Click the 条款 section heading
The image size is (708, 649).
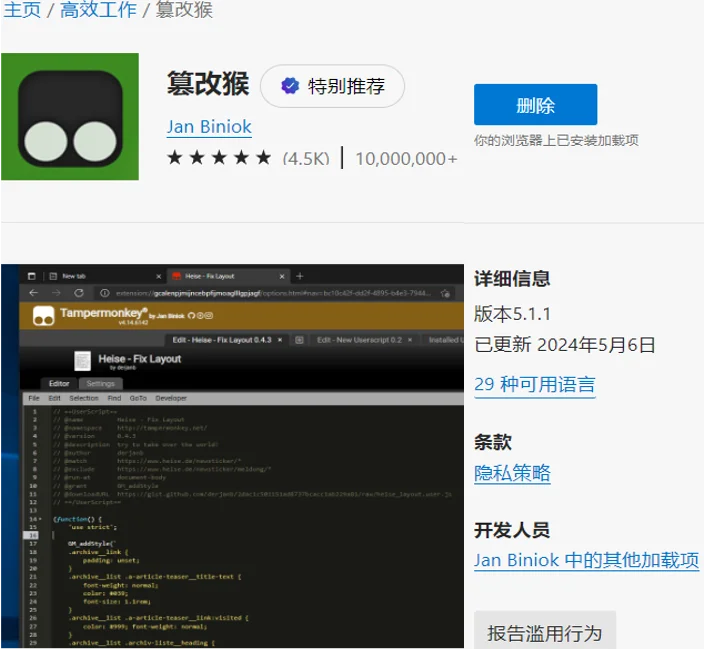point(493,442)
